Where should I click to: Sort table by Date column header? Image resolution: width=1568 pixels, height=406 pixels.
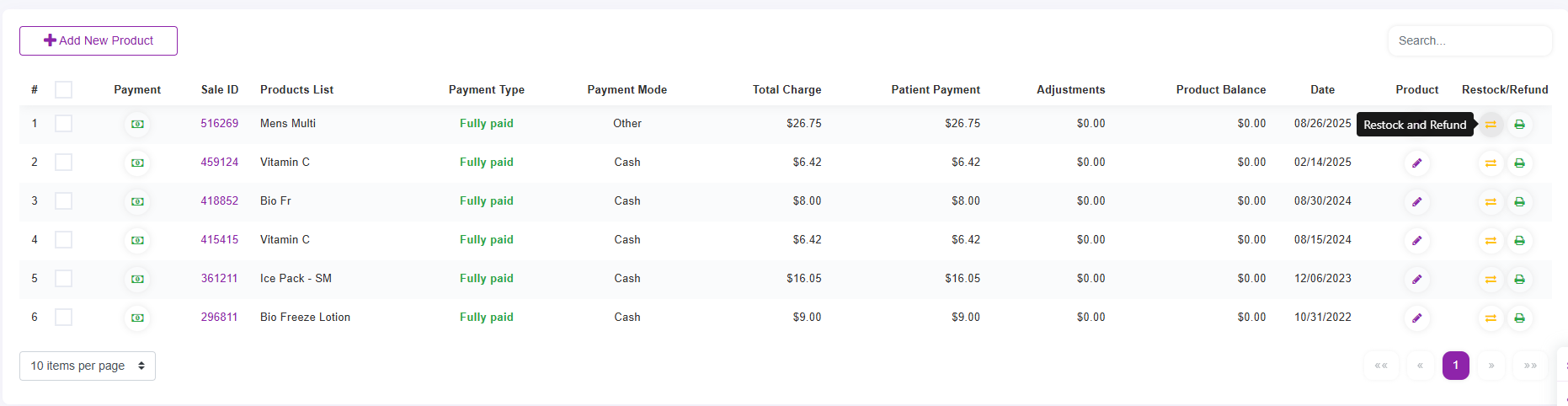point(1322,89)
